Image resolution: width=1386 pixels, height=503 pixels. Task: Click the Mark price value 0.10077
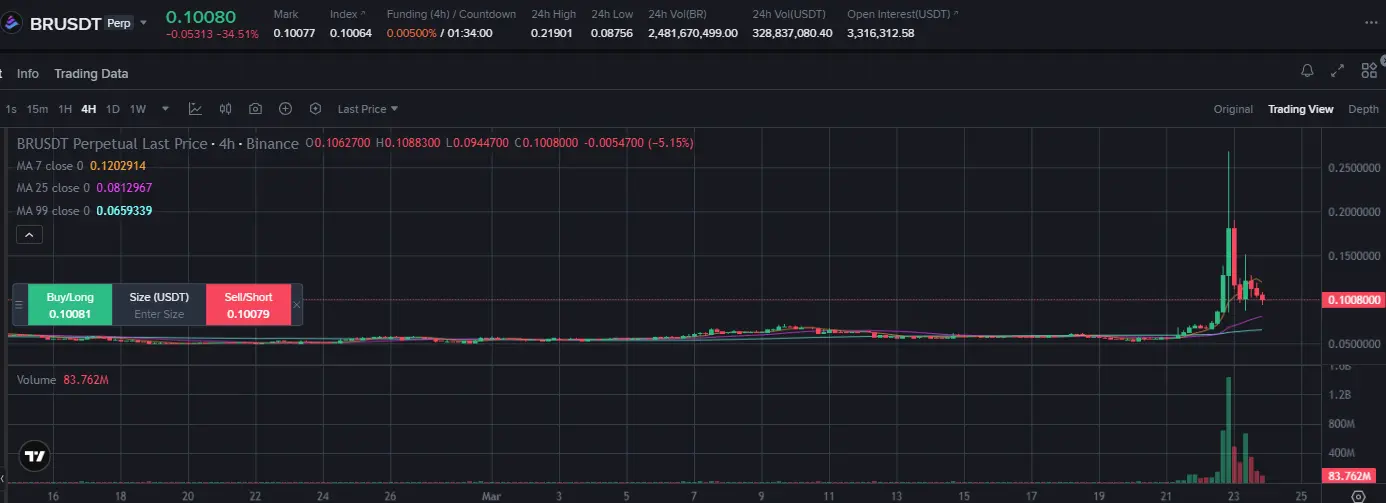(293, 33)
